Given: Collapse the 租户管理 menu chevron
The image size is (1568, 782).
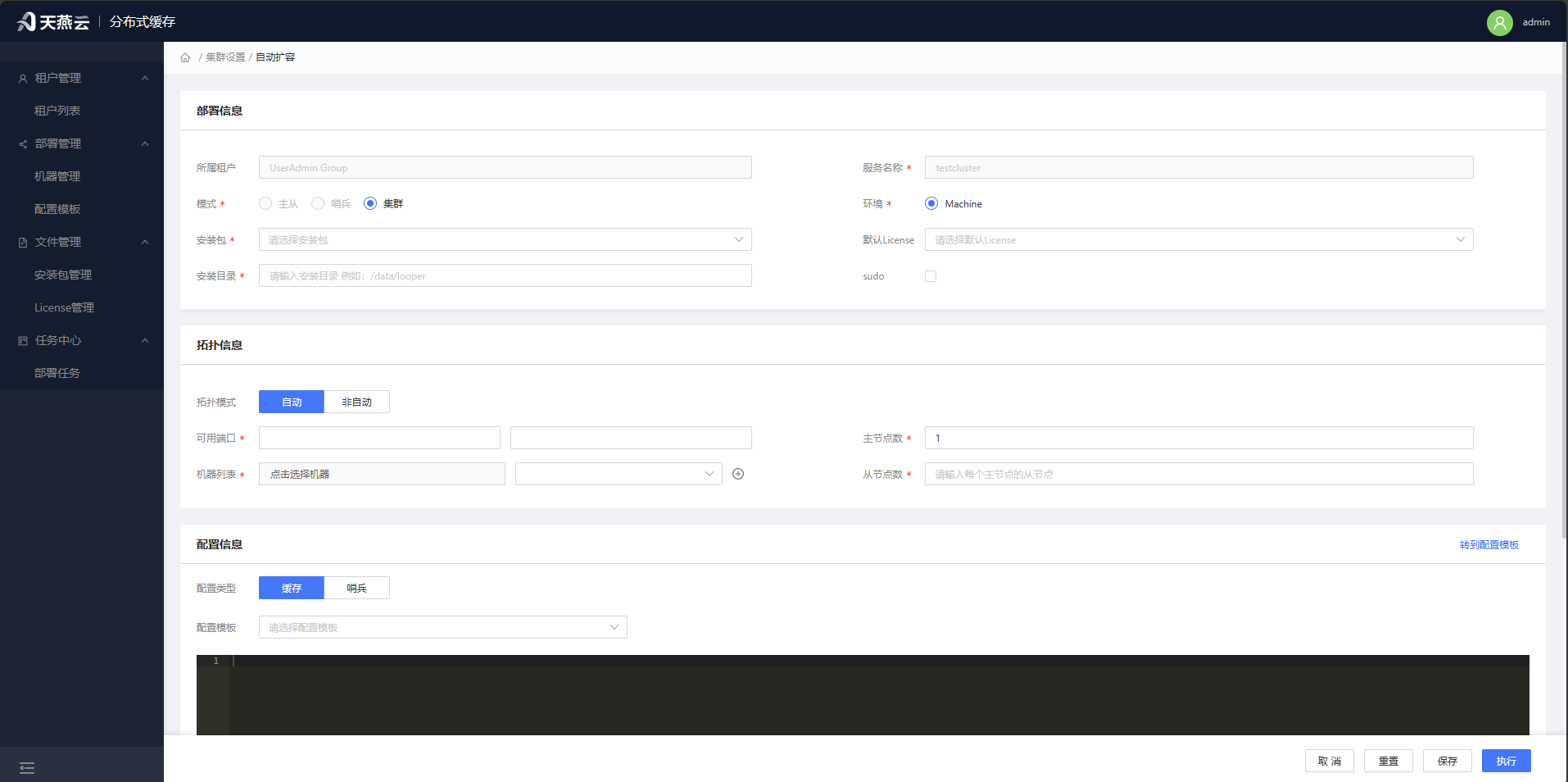Looking at the screenshot, I should pos(145,78).
